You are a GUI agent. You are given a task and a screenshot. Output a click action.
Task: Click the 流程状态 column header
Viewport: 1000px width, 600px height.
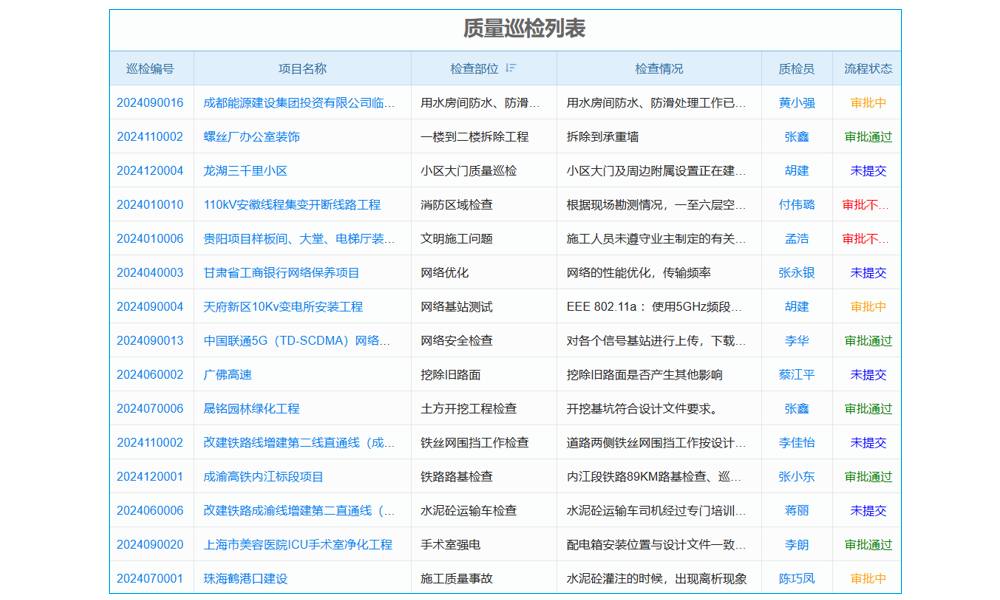click(x=869, y=67)
